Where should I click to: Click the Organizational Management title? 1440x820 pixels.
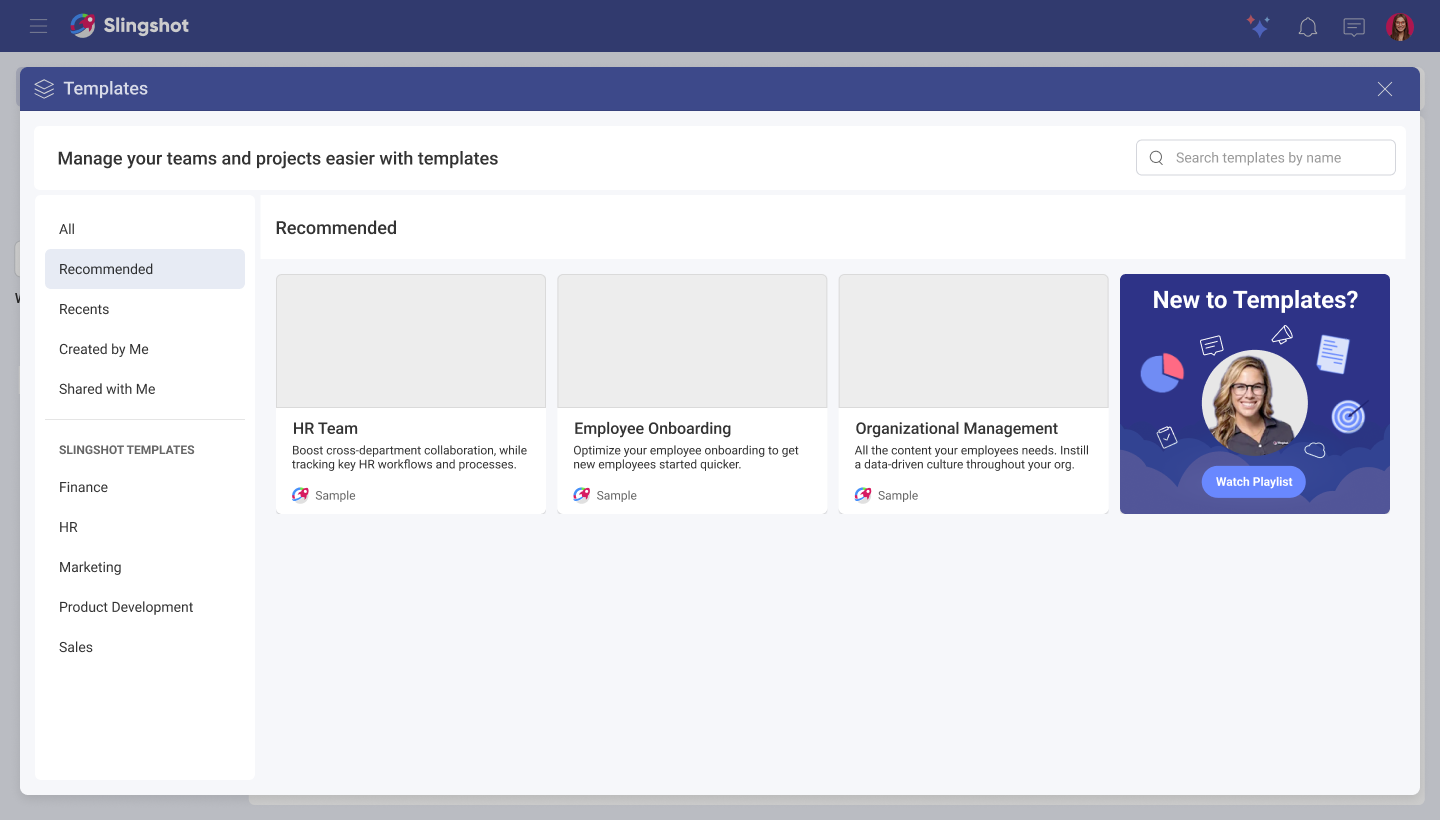coord(956,429)
